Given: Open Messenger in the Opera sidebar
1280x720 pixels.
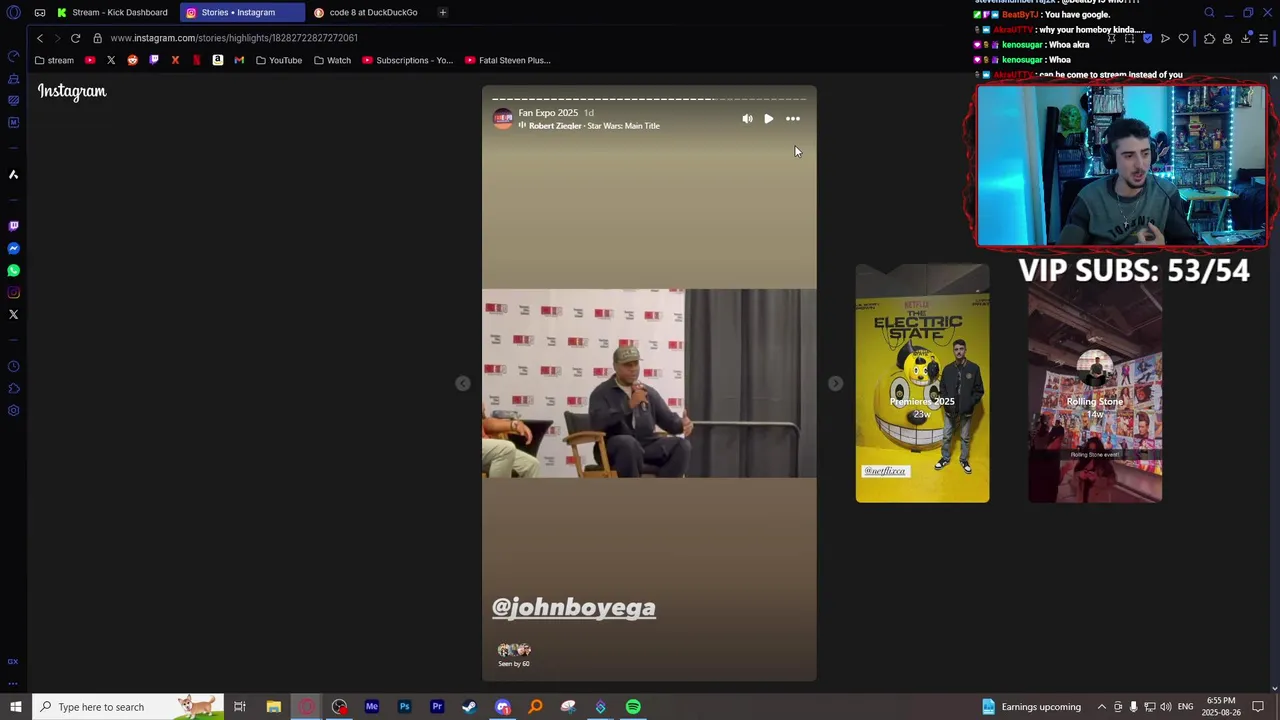Looking at the screenshot, I should click(13, 248).
